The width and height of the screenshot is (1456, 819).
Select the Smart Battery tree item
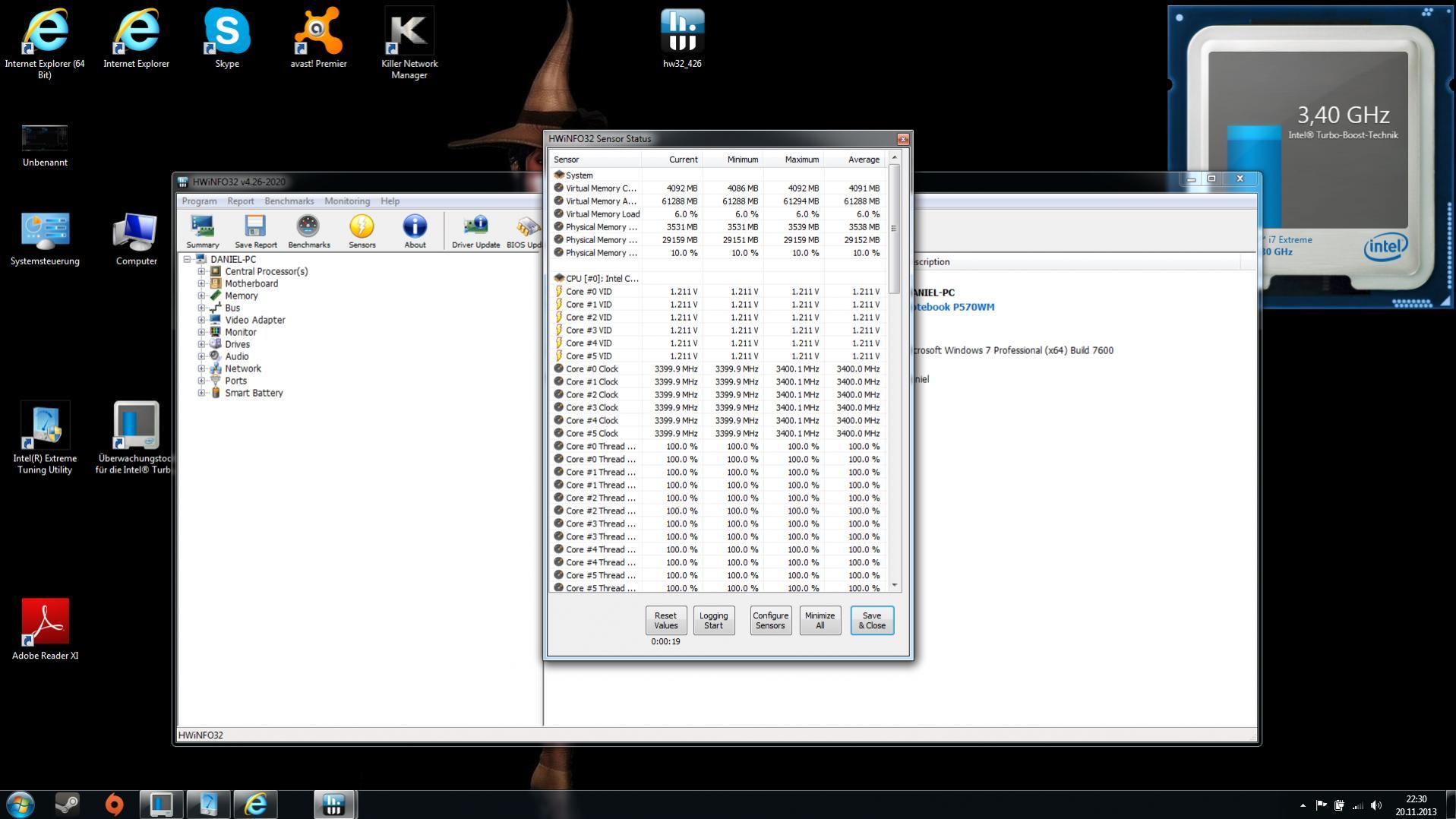click(x=254, y=393)
